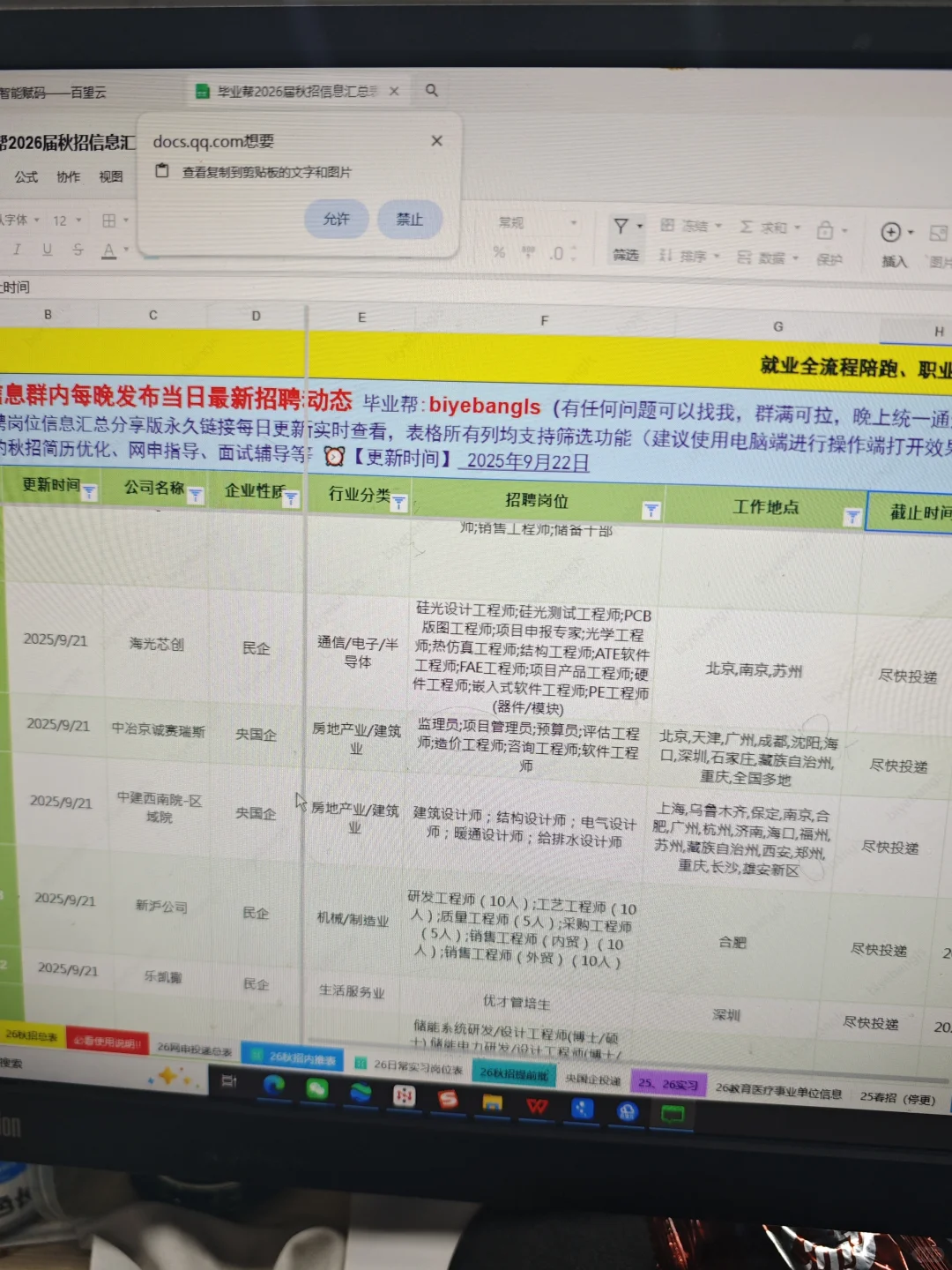Open Task View on the taskbar

pyautogui.click(x=228, y=1080)
